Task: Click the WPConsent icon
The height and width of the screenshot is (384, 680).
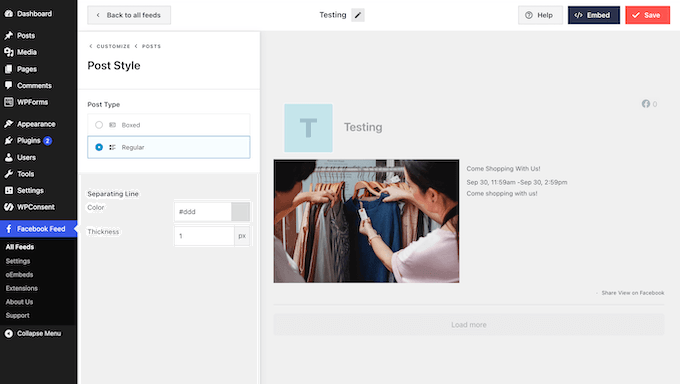Action: click(9, 207)
